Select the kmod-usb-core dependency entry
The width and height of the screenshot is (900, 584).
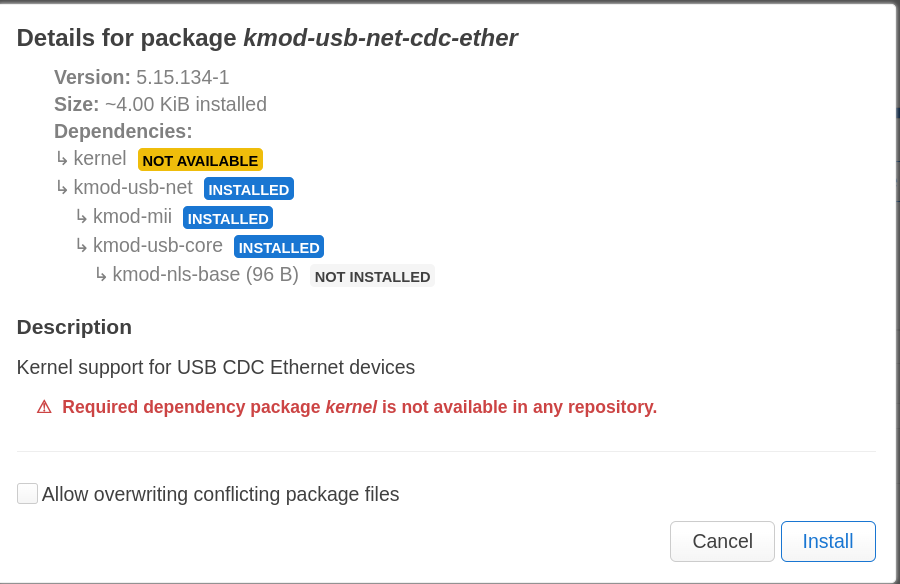point(158,245)
